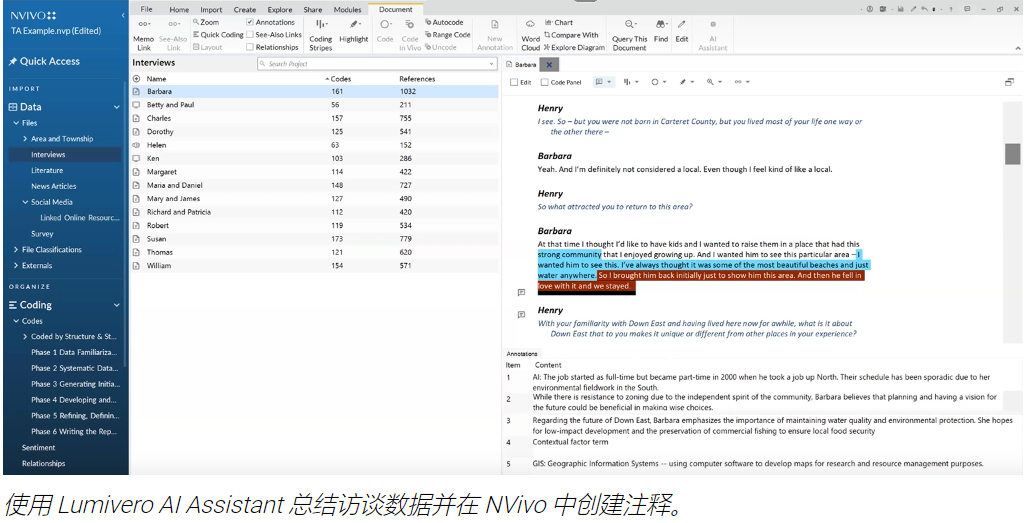Run Autocode from the ribbon

pos(444,22)
